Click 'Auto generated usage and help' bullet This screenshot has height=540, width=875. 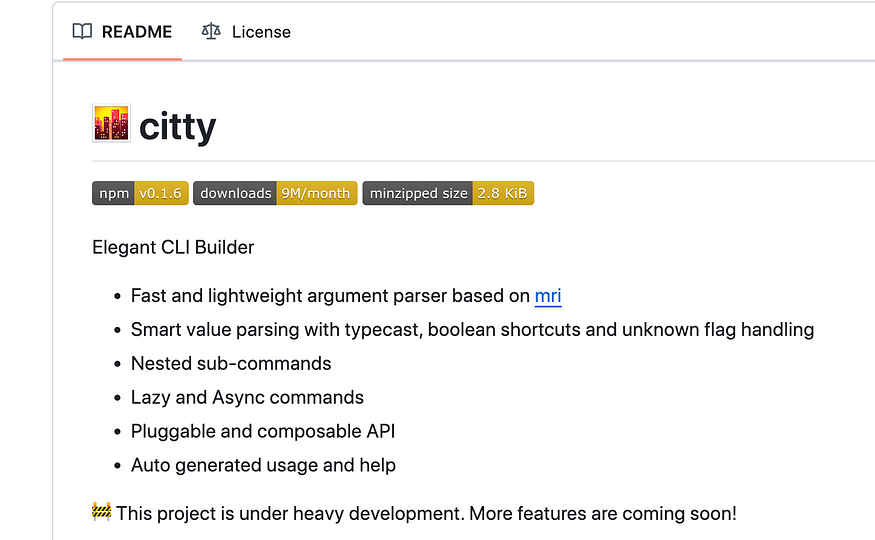pos(263,465)
